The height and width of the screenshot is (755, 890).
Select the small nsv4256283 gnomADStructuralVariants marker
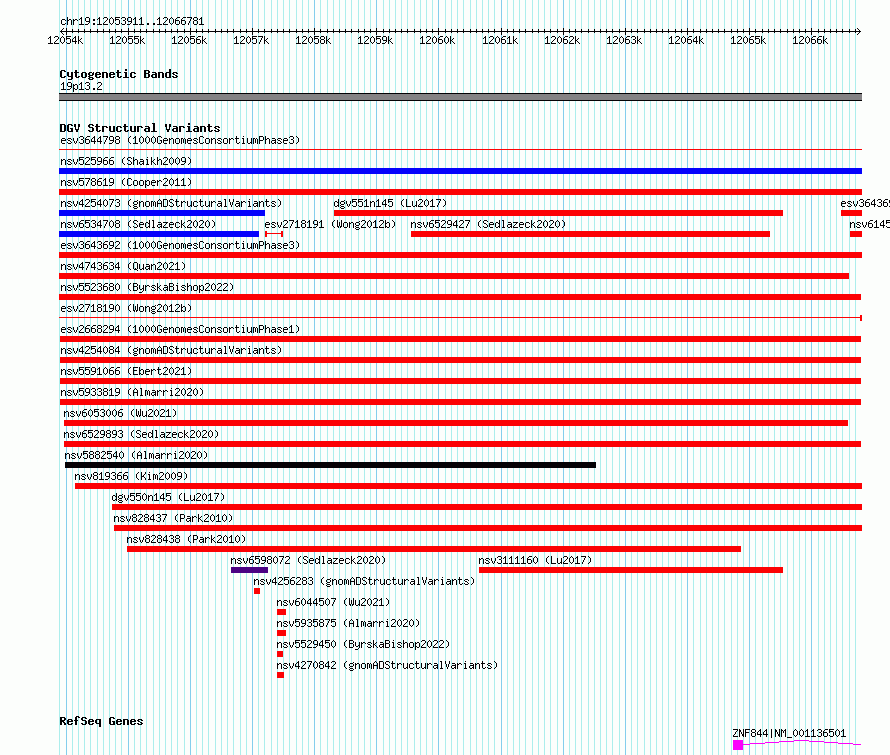tap(257, 591)
